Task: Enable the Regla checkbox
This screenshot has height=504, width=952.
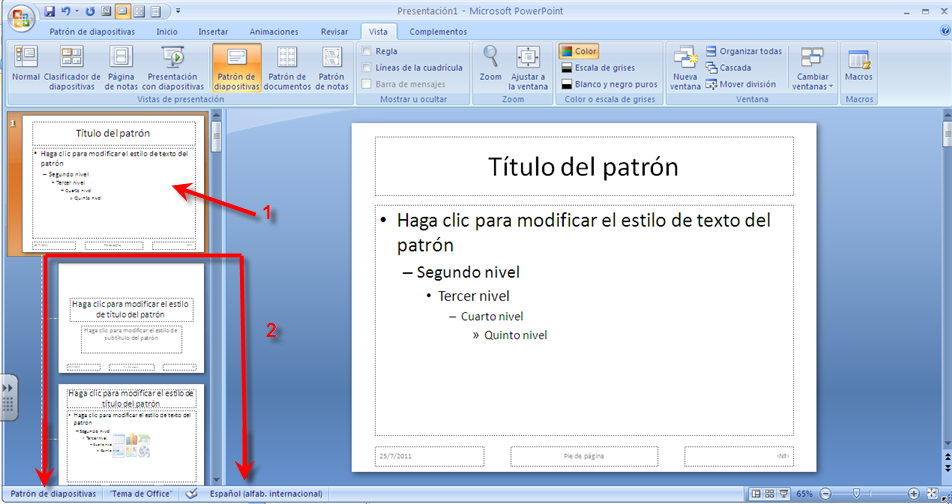Action: coord(366,51)
